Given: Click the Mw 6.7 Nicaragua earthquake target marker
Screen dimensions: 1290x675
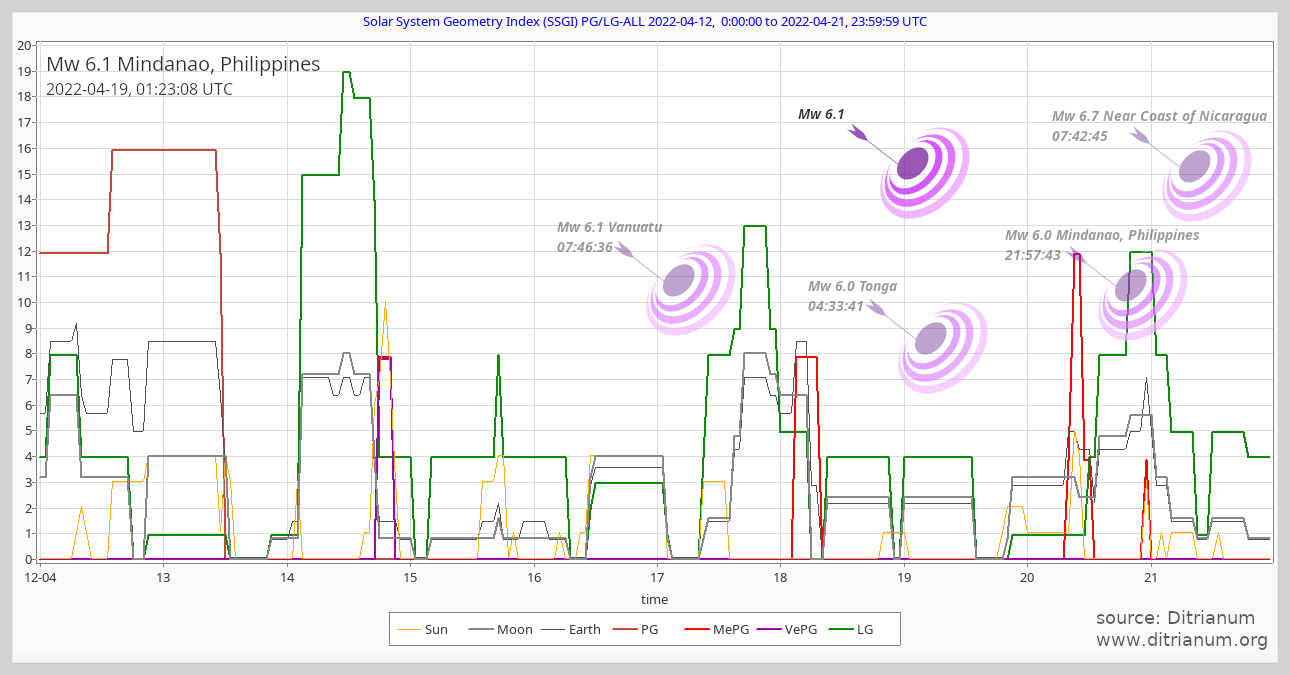Looking at the screenshot, I should point(1207,176).
